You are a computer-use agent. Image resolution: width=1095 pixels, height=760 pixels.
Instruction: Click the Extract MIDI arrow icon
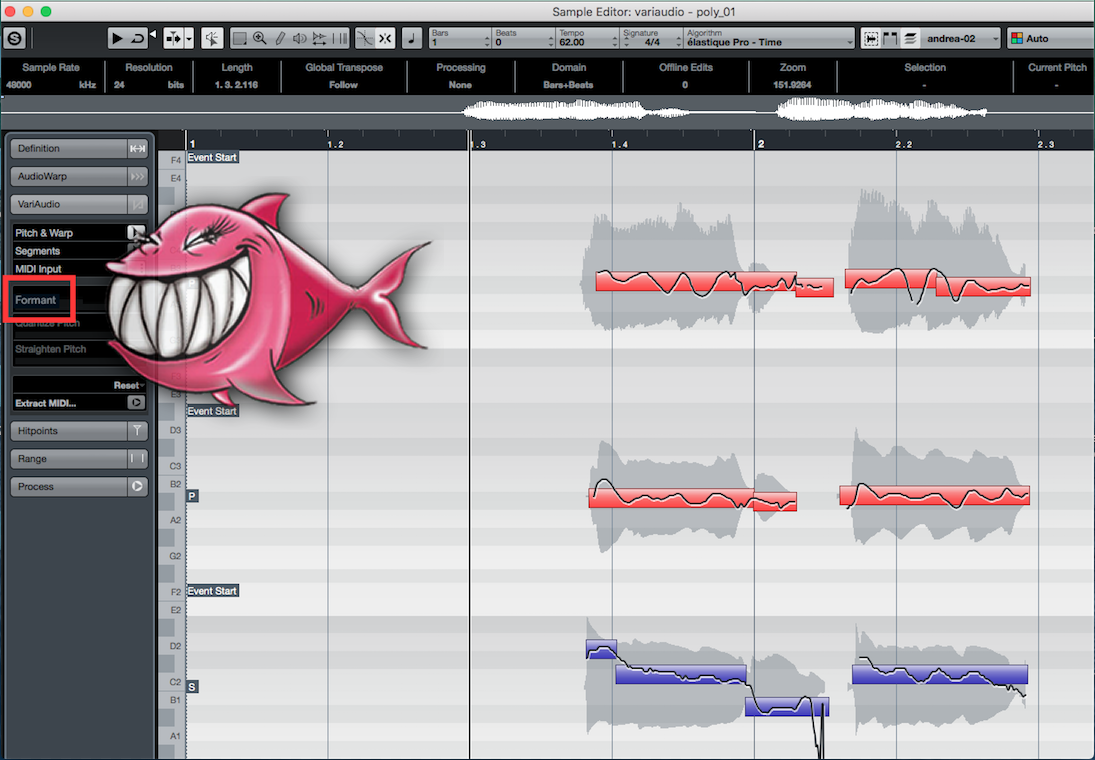click(136, 402)
